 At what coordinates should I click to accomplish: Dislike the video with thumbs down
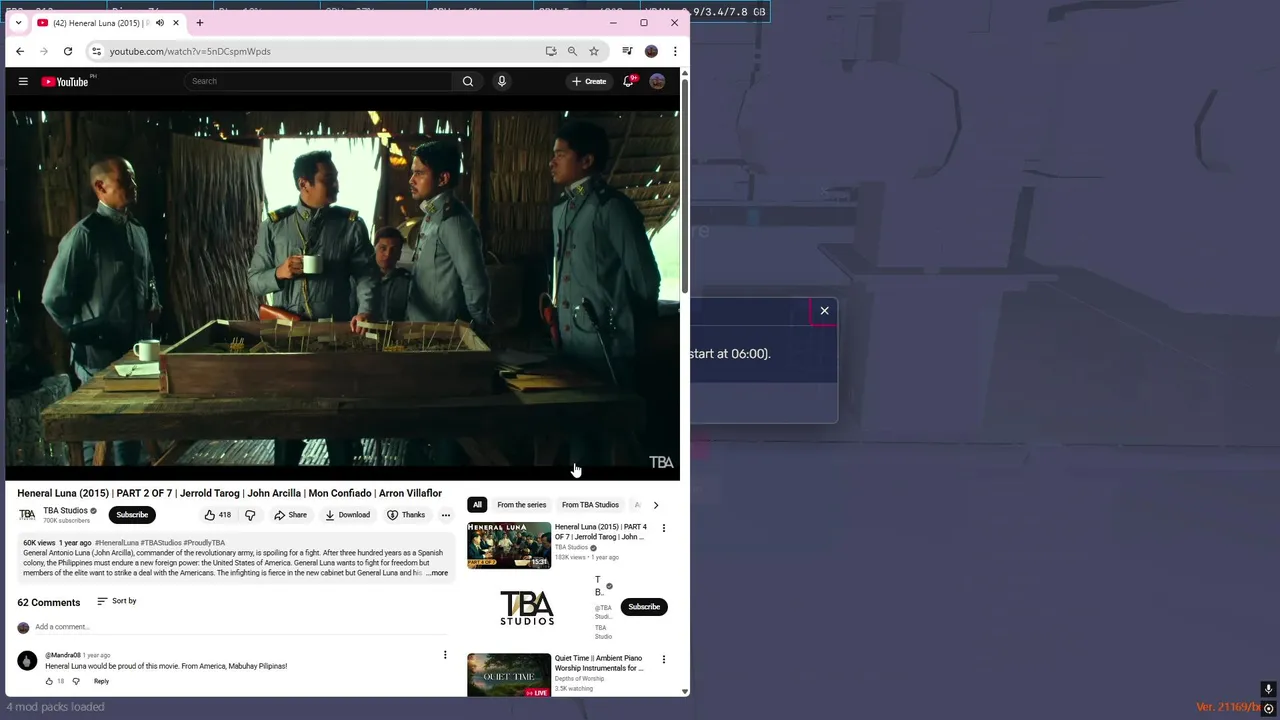pos(250,515)
